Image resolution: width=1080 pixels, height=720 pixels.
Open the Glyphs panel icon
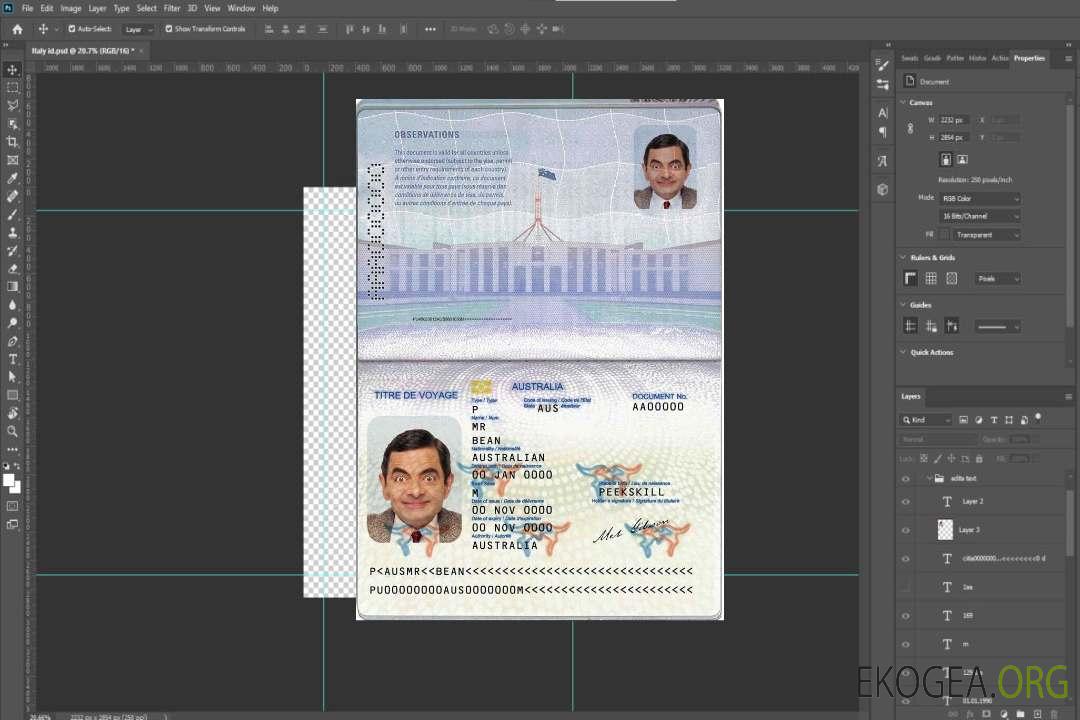883,161
